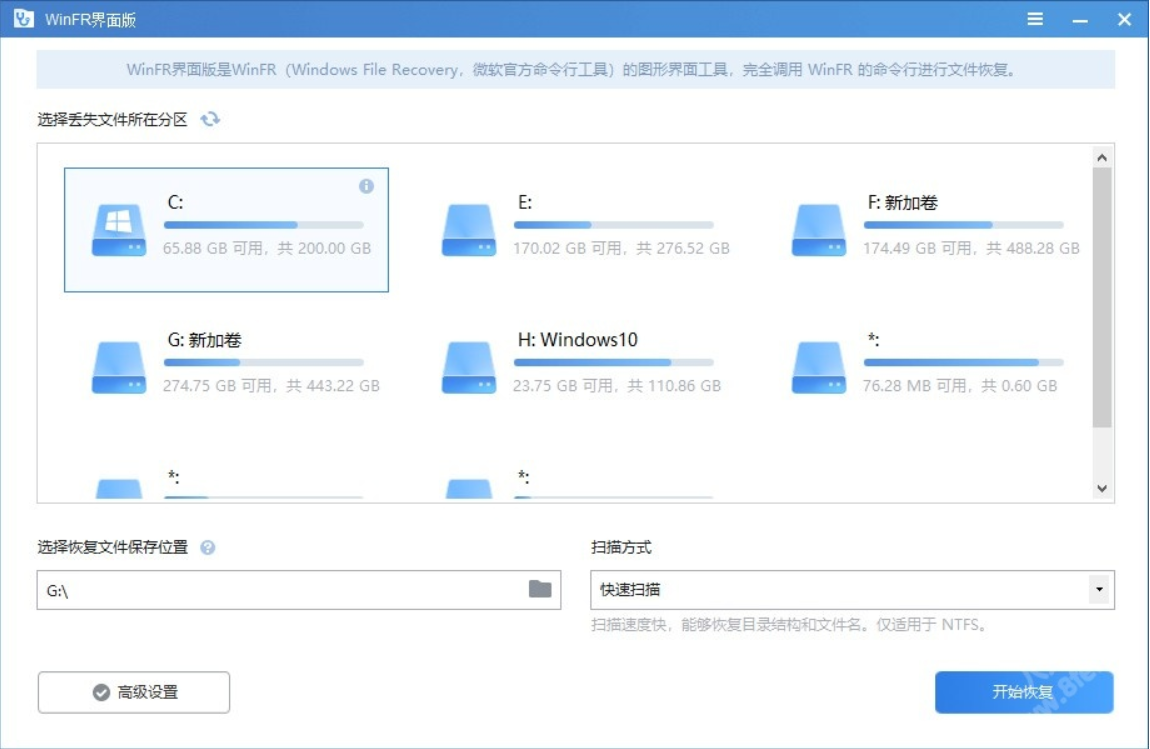Click the partition list scrollbar thumb
1150x749 pixels.
pyautogui.click(x=1102, y=297)
